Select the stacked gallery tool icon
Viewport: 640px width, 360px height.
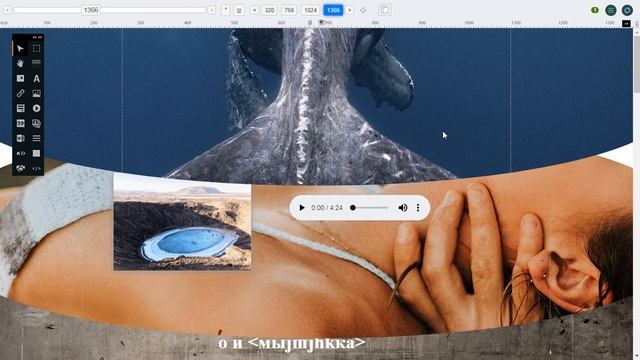(x=36, y=123)
